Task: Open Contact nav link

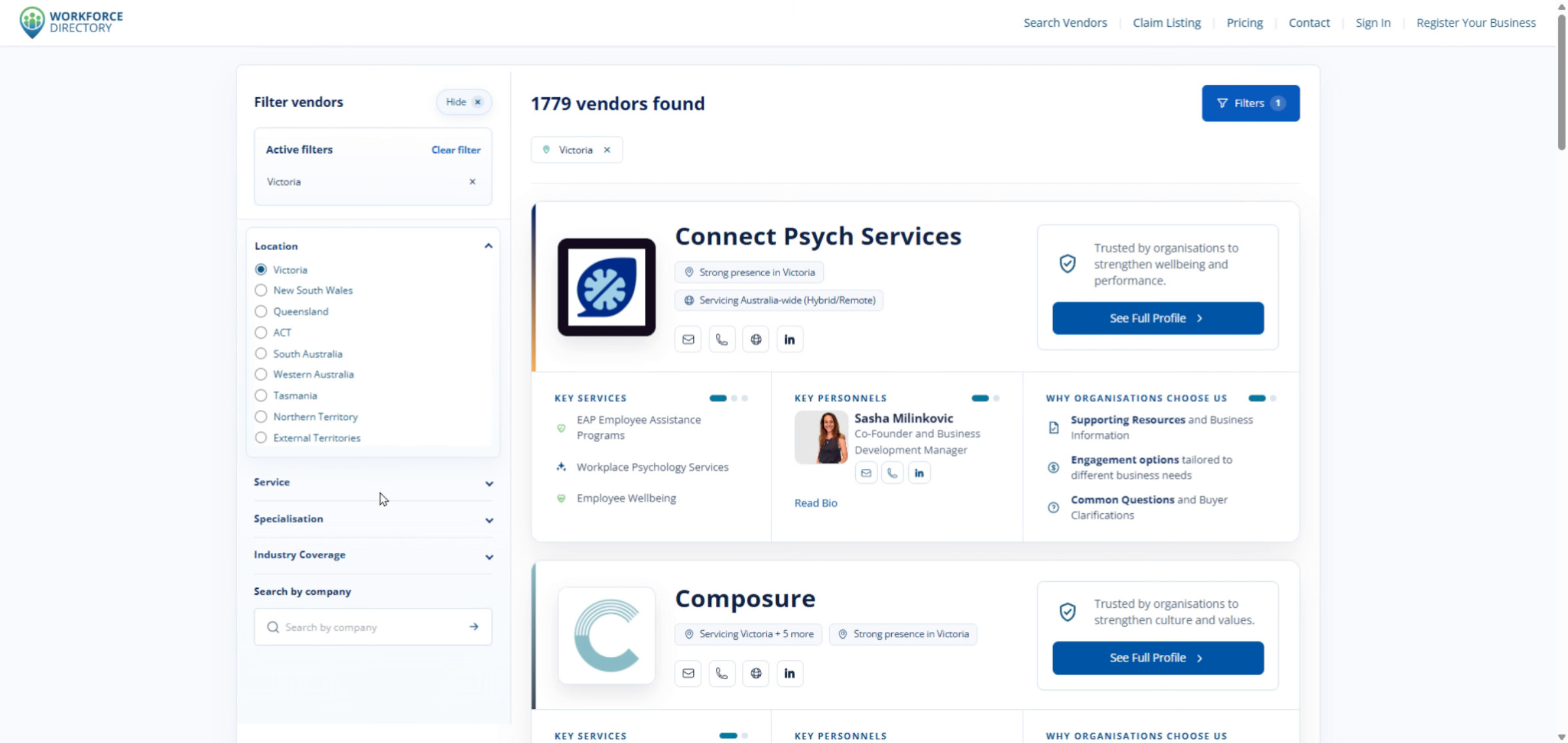Action: pos(1309,23)
